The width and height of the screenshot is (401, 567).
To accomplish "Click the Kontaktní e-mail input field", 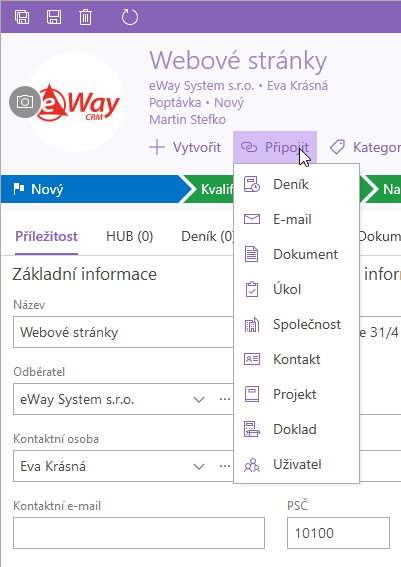I will 139,533.
